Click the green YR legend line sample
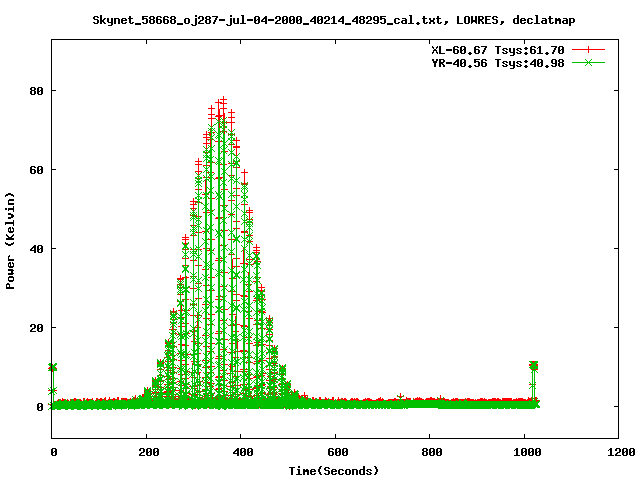Viewport: 640px width, 480px height. pos(588,62)
